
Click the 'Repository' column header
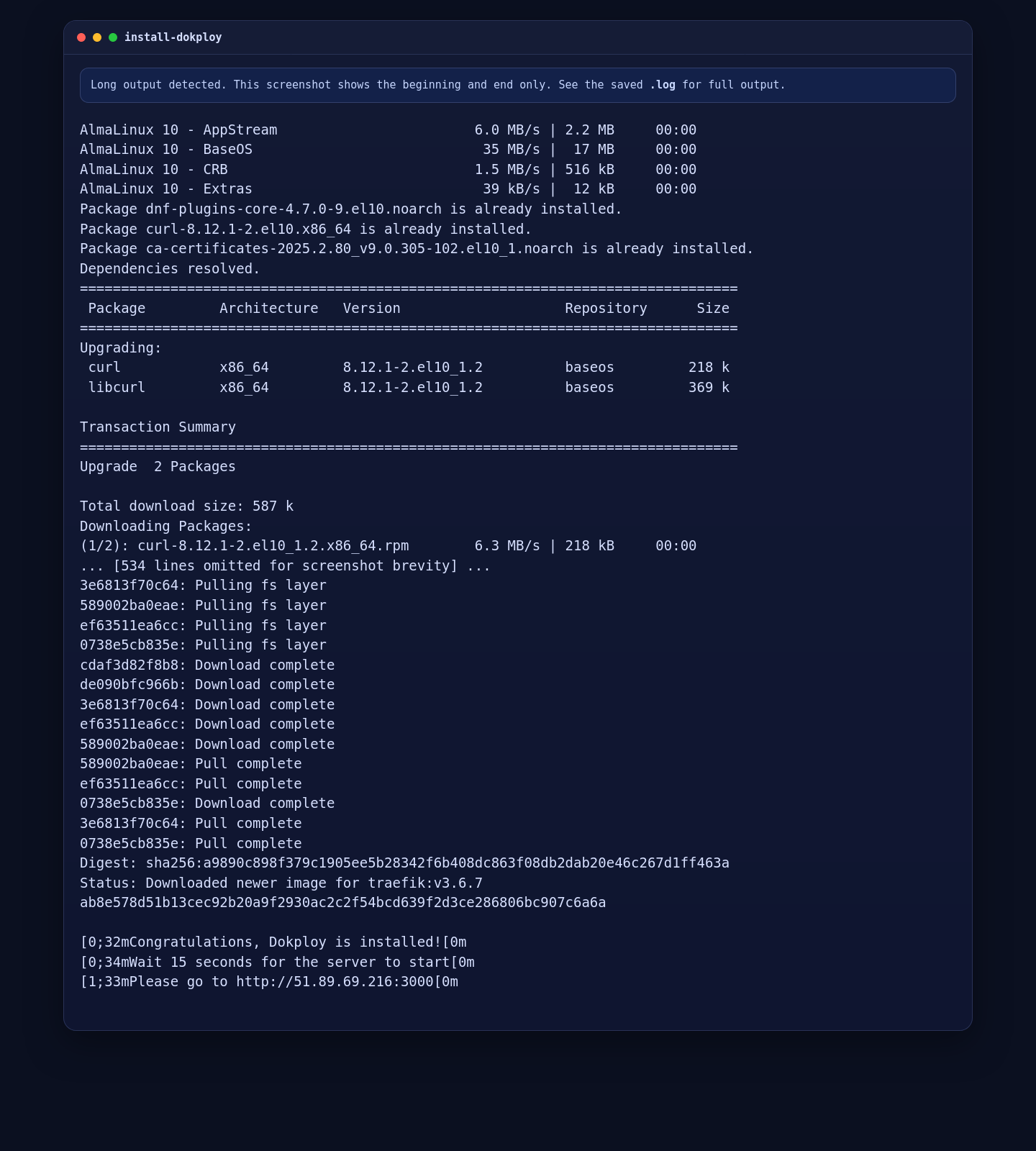606,309
